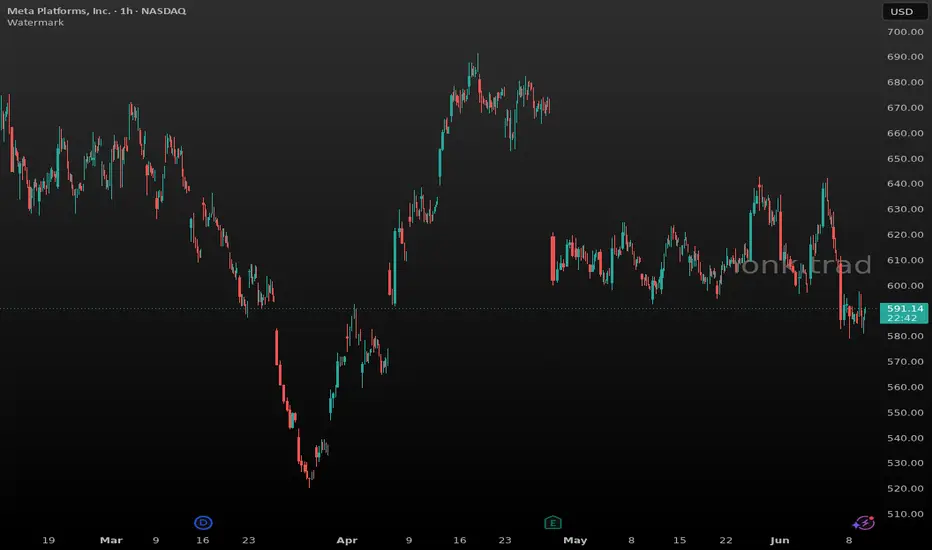Click the 540.00 price axis label
932x550 pixels.
[905, 438]
